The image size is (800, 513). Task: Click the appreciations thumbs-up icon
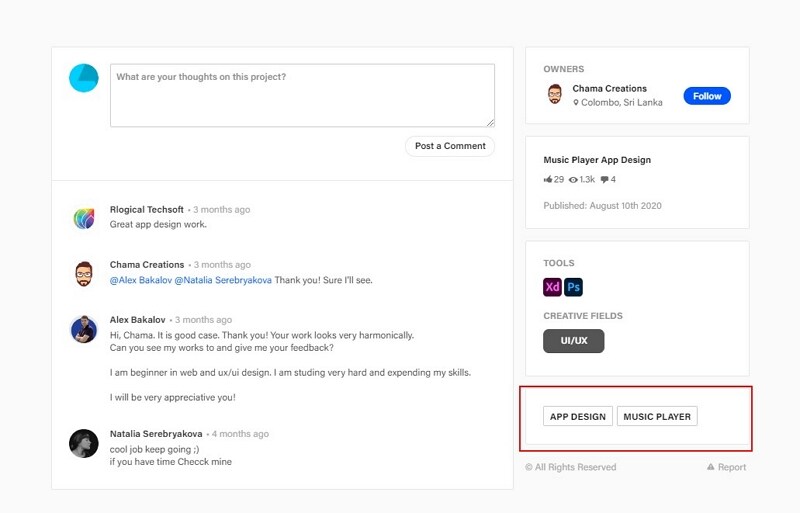coord(548,180)
